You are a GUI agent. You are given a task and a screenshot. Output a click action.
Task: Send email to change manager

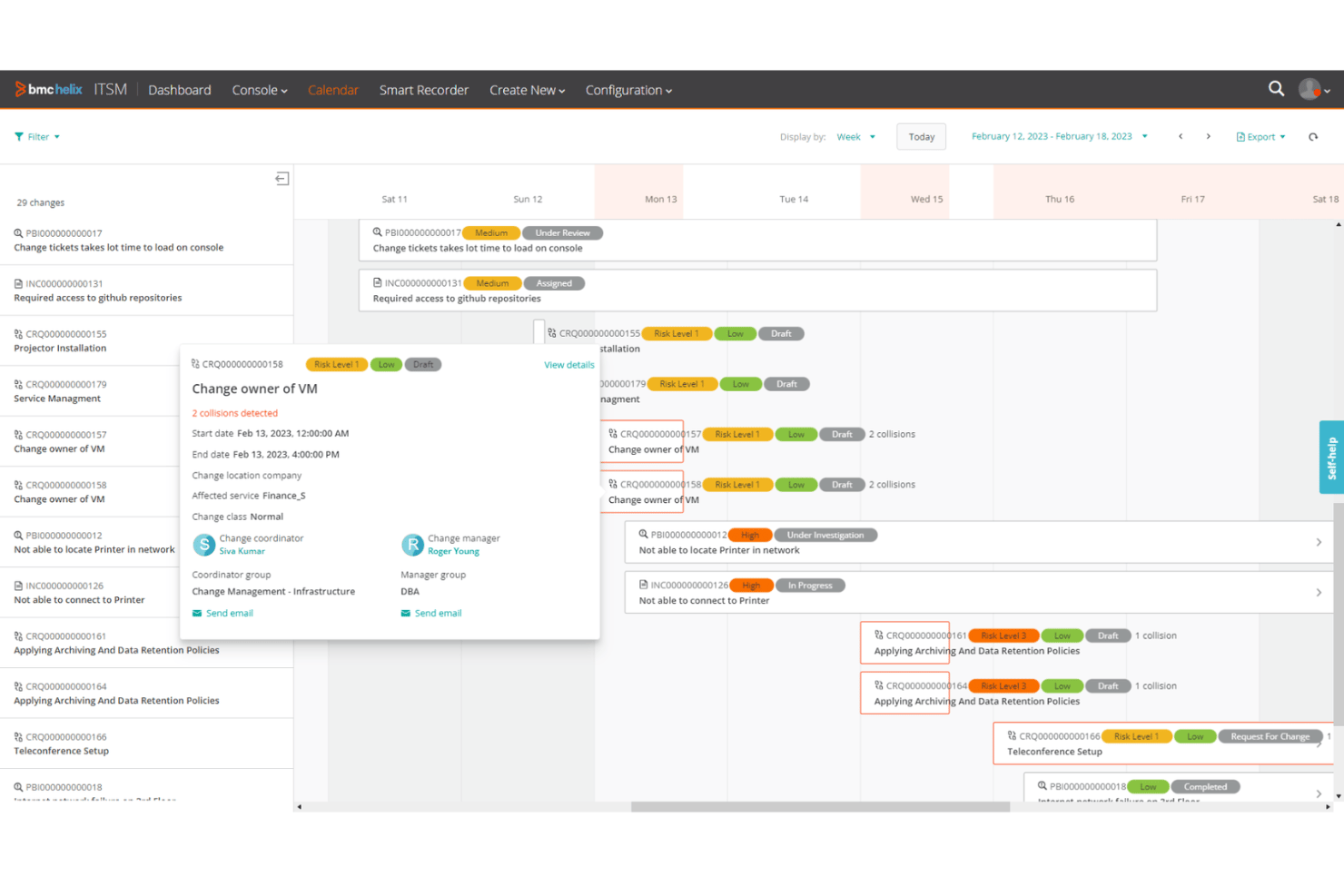(431, 614)
